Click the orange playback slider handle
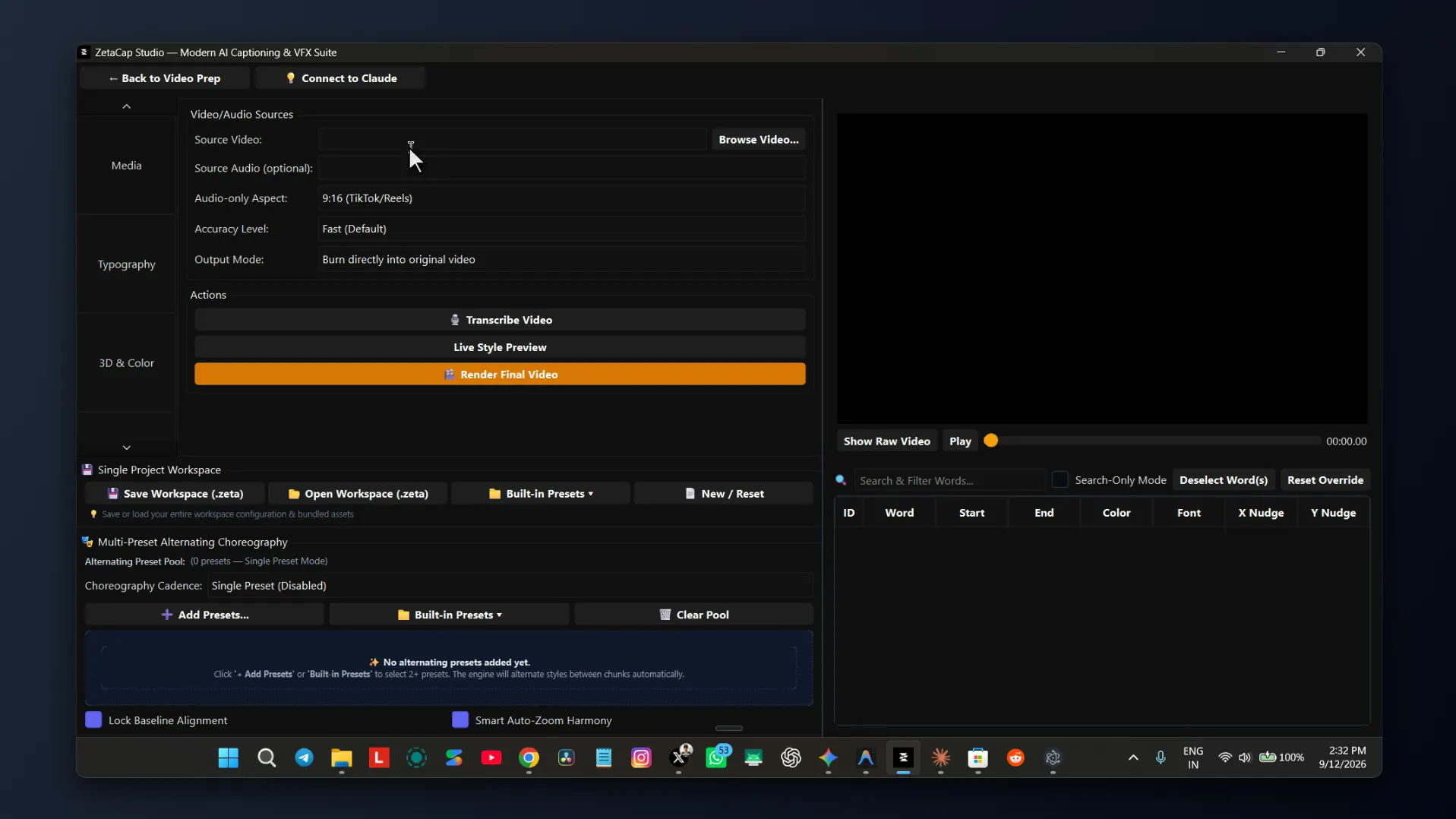Screen dimensions: 1456x819 coord(990,441)
